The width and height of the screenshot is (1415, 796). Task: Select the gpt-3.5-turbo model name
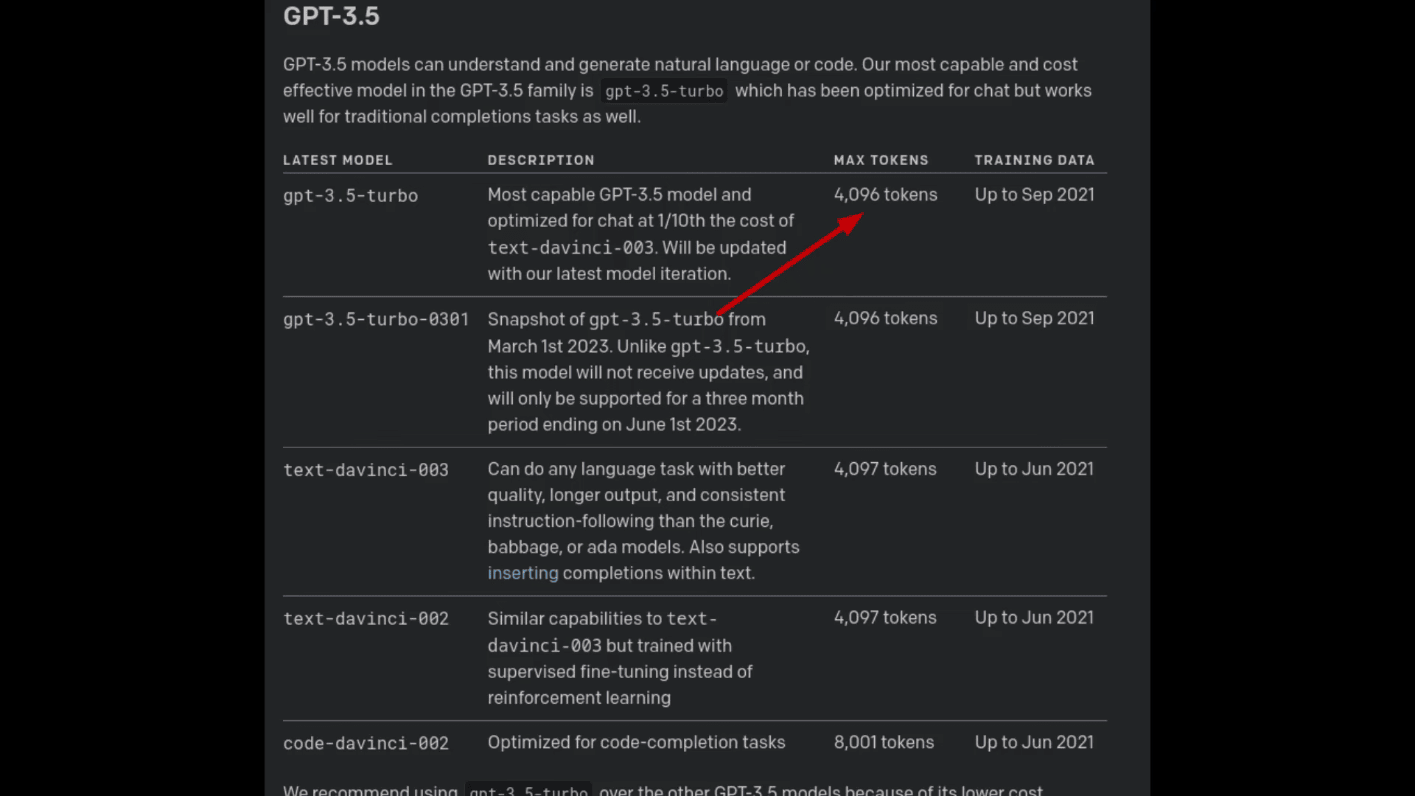[x=350, y=196]
